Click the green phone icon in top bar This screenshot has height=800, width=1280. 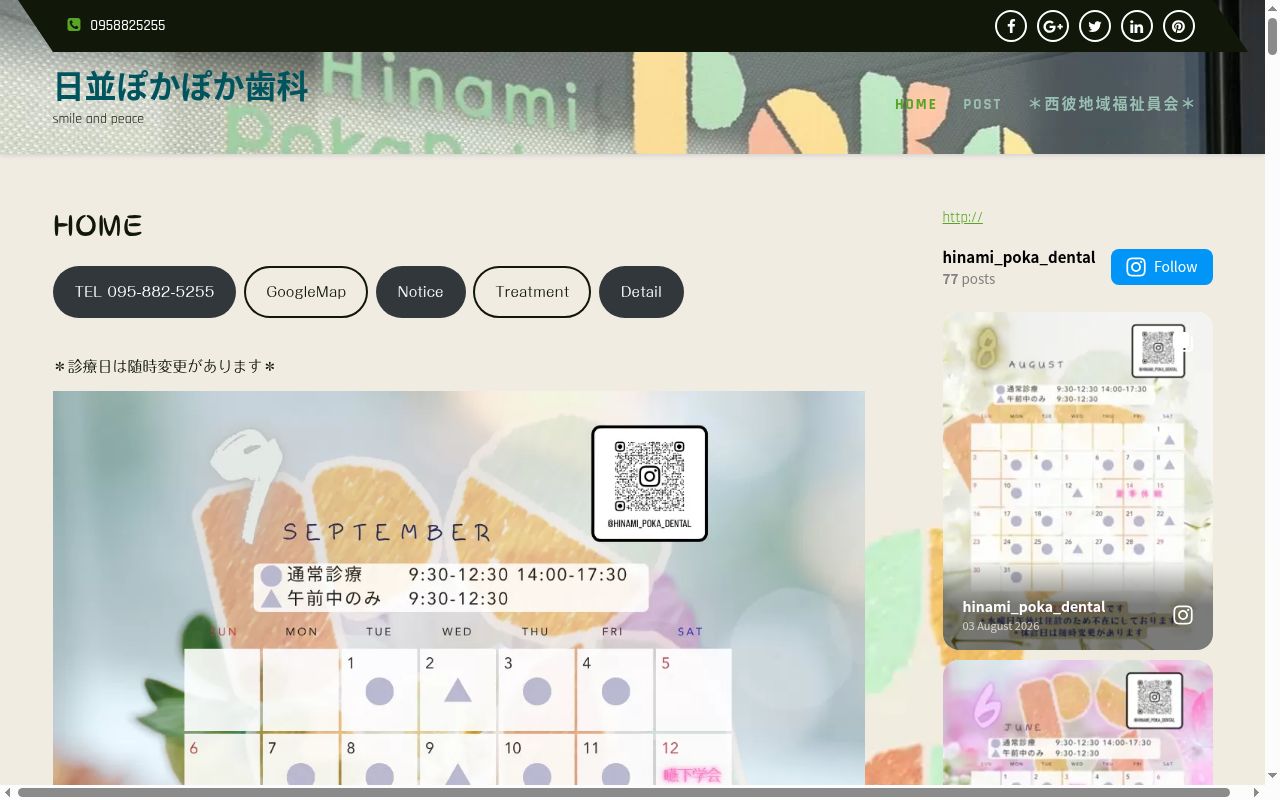[x=74, y=25]
